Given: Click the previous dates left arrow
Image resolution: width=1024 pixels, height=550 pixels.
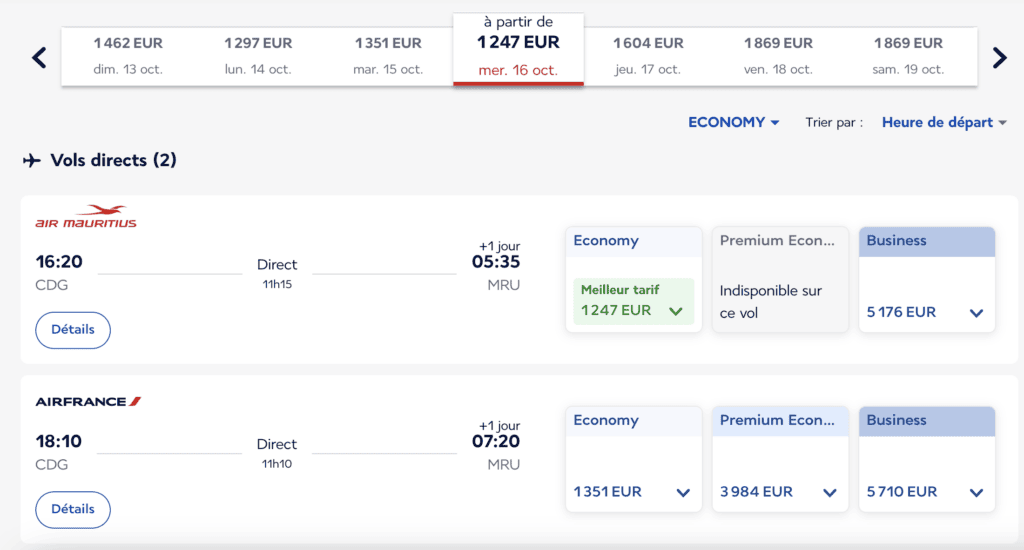Looking at the screenshot, I should point(39,58).
